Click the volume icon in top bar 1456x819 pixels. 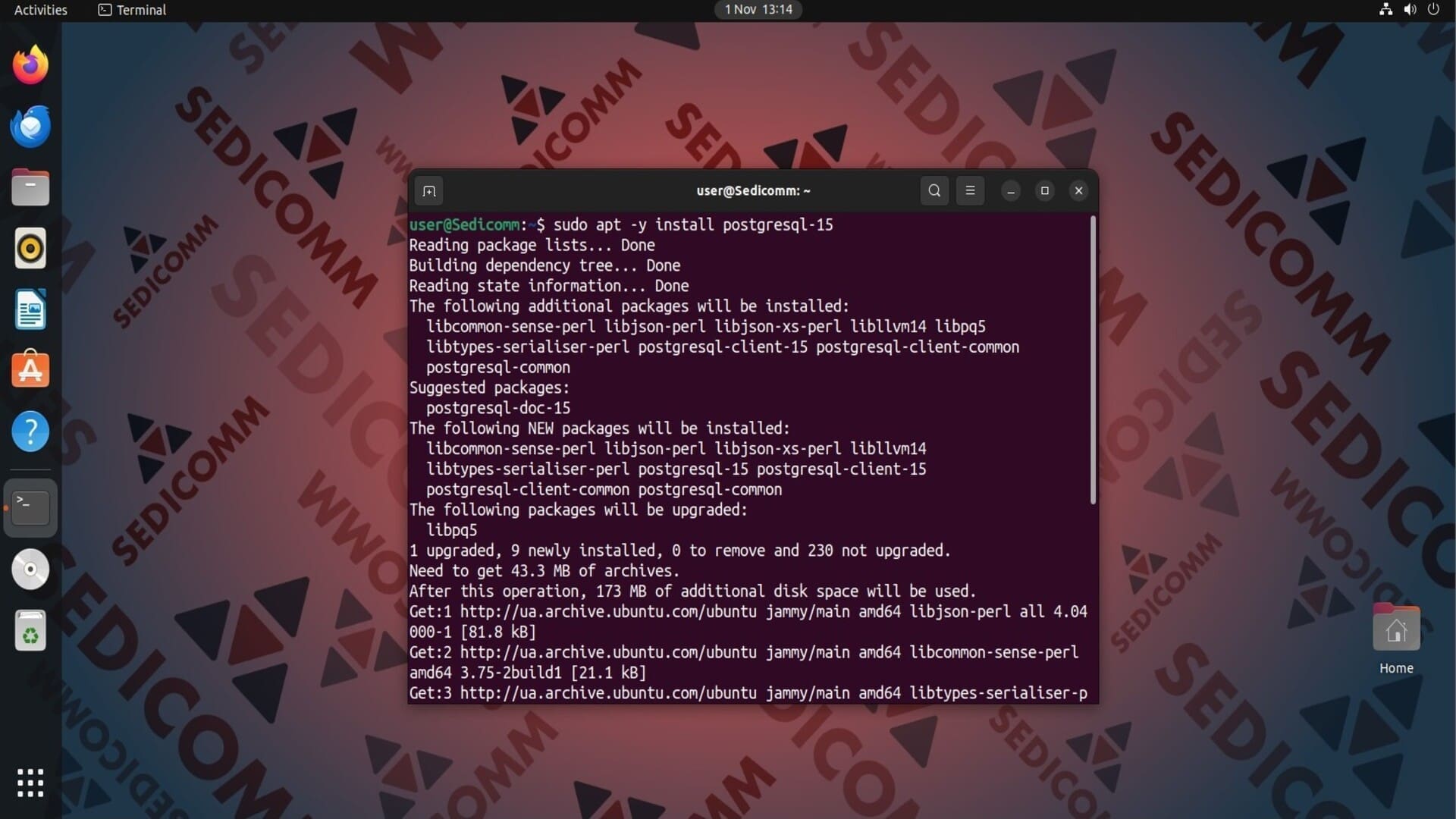pos(1410,10)
